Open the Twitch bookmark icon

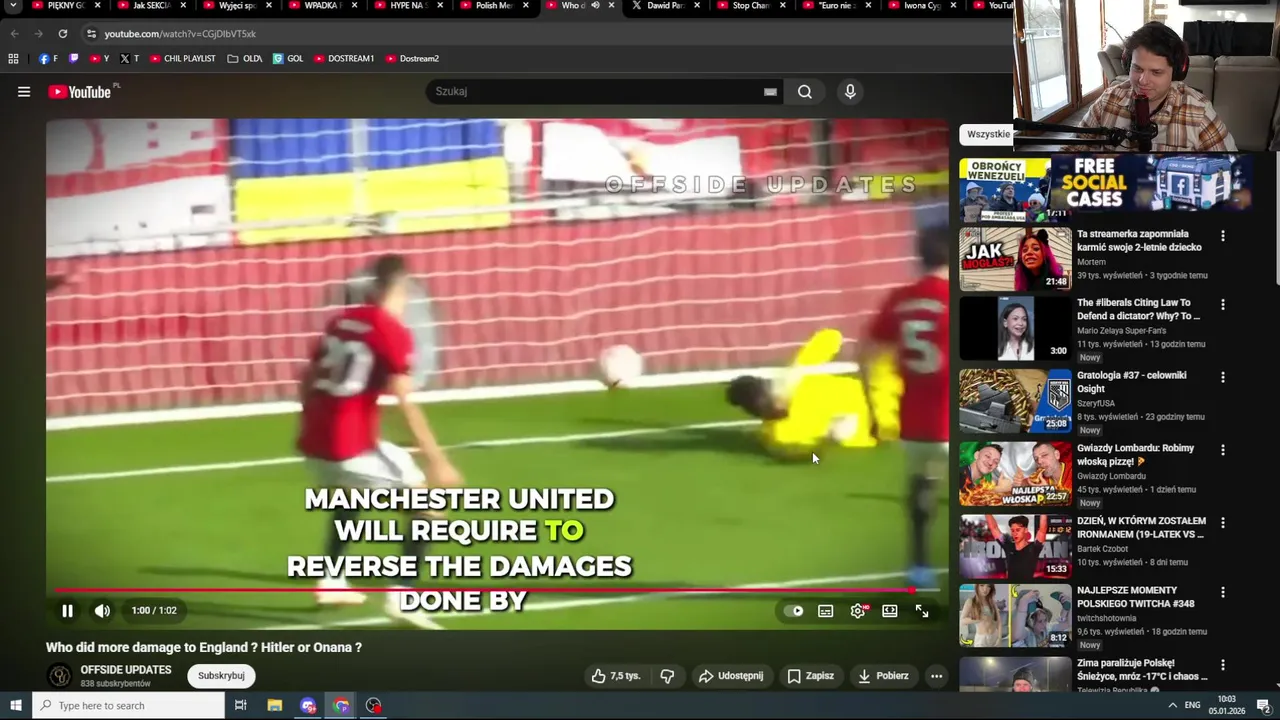point(73,59)
